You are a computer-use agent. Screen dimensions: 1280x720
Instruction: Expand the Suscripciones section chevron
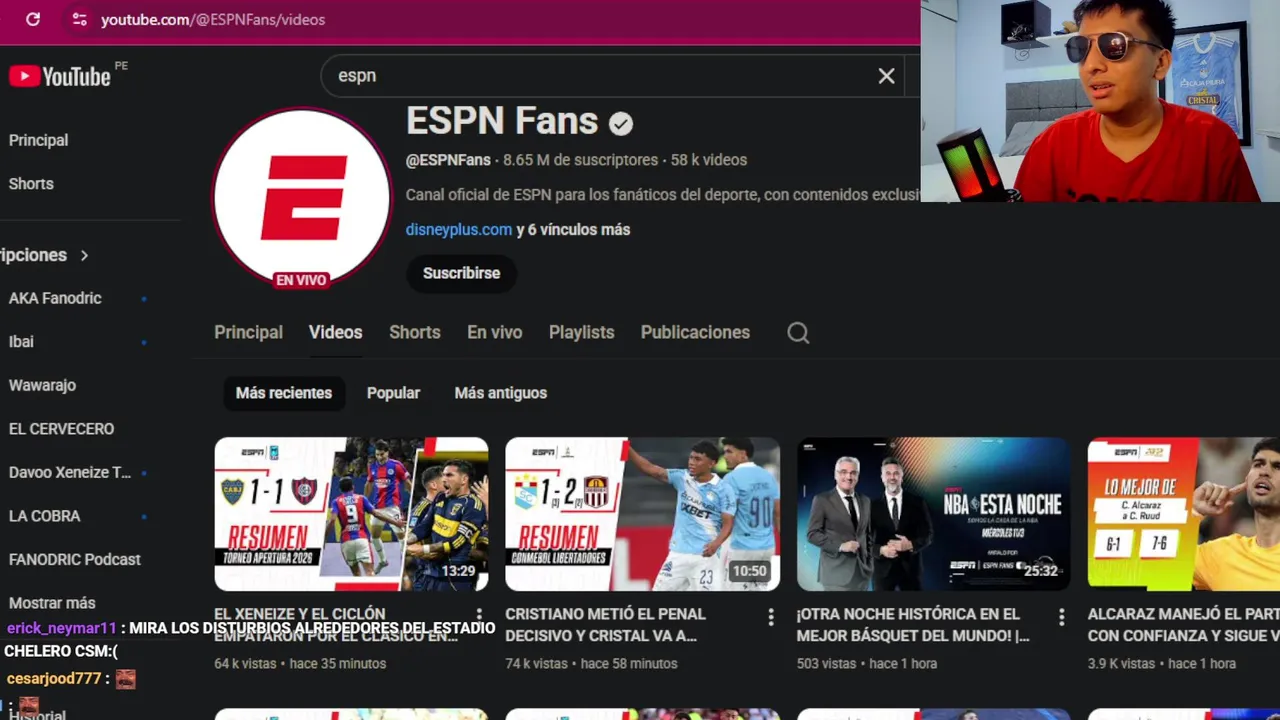84,255
